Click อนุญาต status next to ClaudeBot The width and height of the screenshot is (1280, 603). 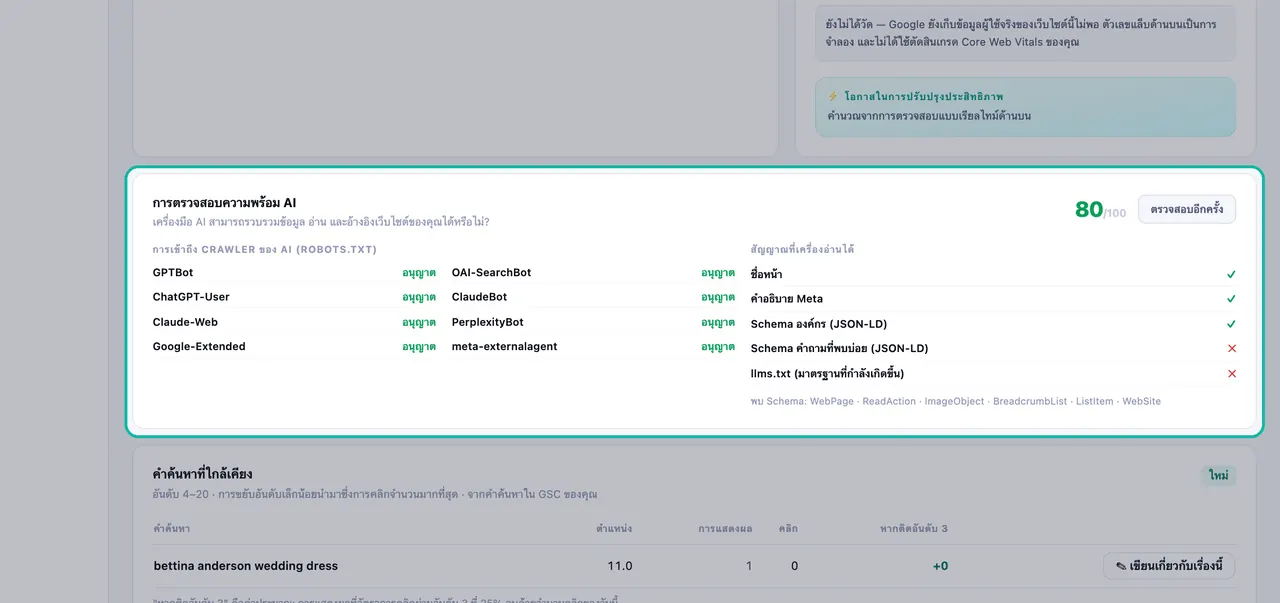click(718, 297)
